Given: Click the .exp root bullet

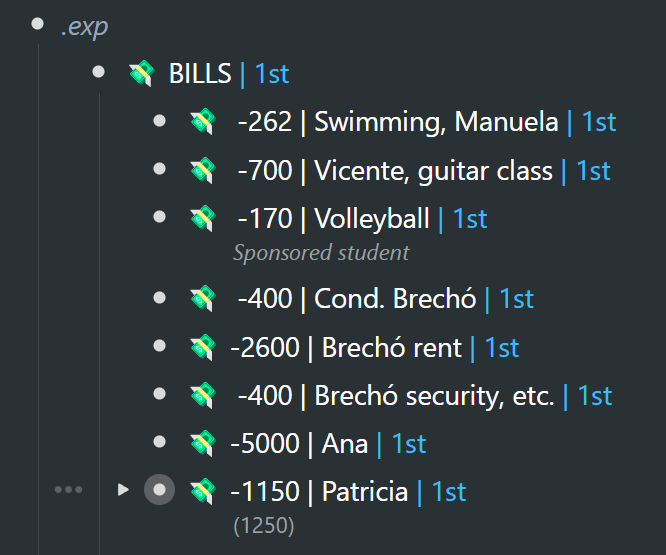Looking at the screenshot, I should (37, 23).
